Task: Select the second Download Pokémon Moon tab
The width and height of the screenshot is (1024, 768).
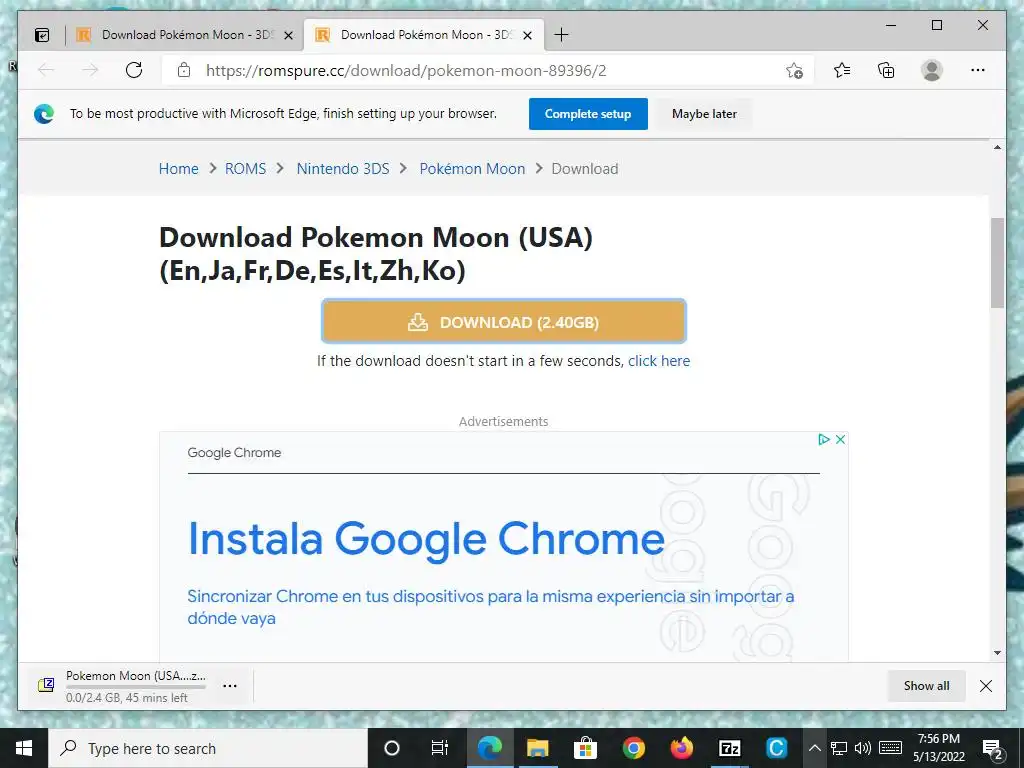Action: coord(424,35)
